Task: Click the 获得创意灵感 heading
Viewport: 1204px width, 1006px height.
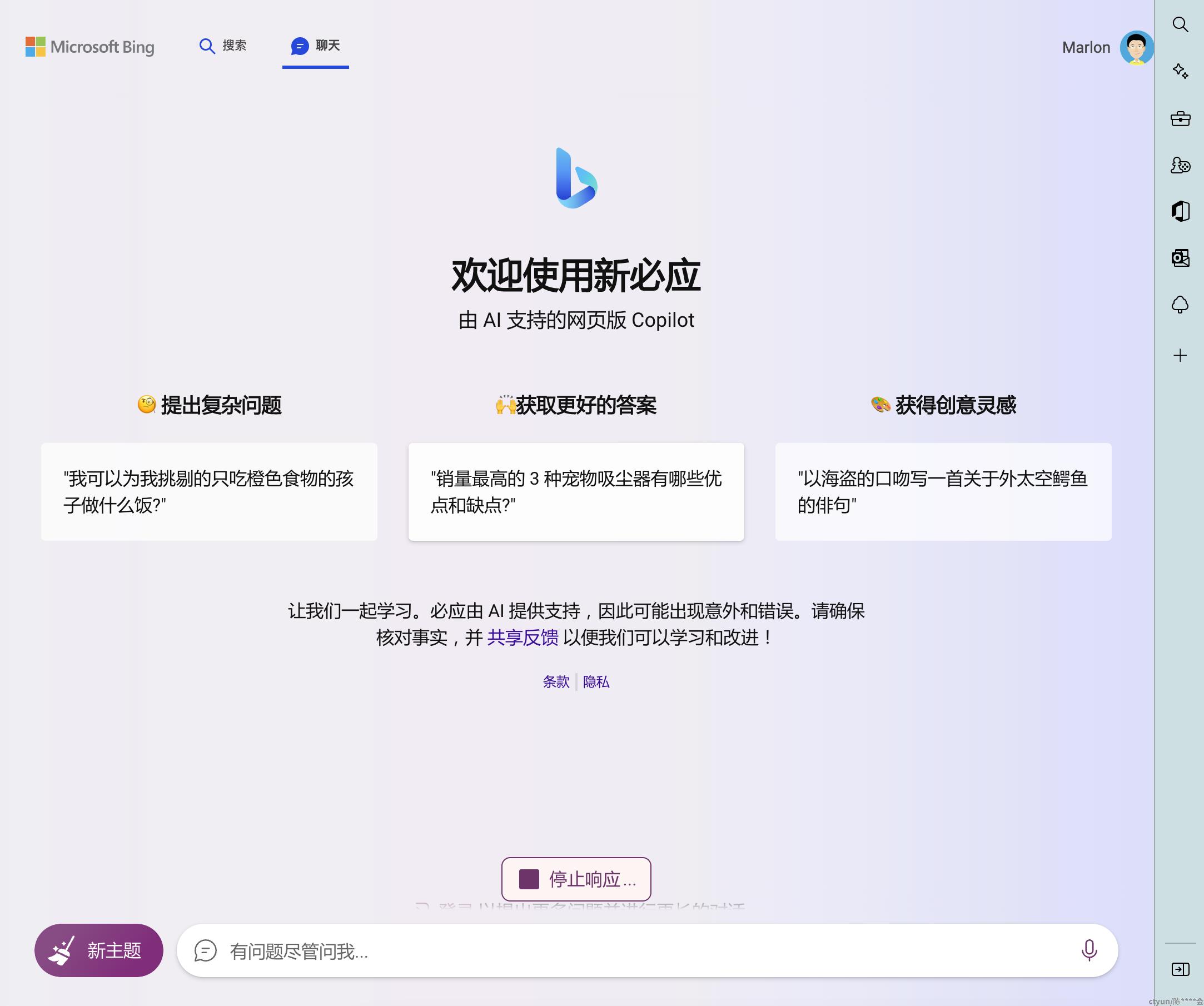Action: tap(943, 405)
